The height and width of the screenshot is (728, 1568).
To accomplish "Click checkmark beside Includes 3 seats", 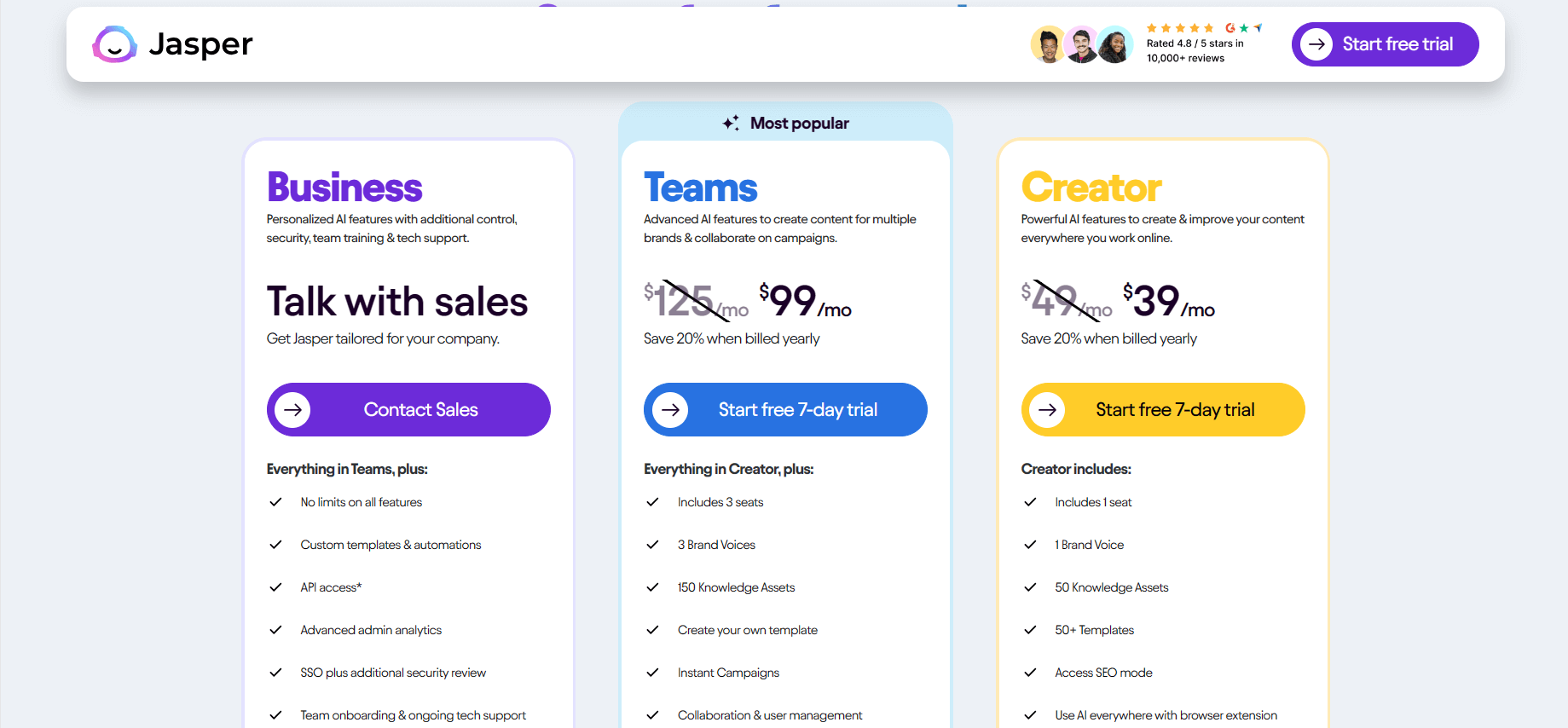I will 652,502.
